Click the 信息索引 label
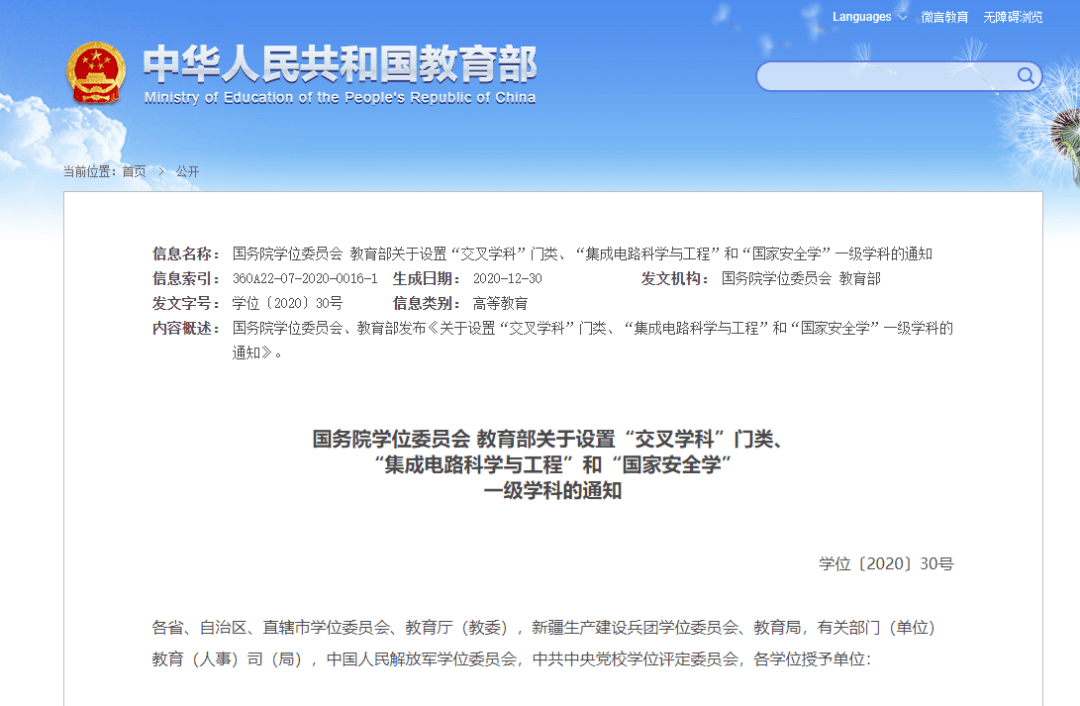 point(185,279)
